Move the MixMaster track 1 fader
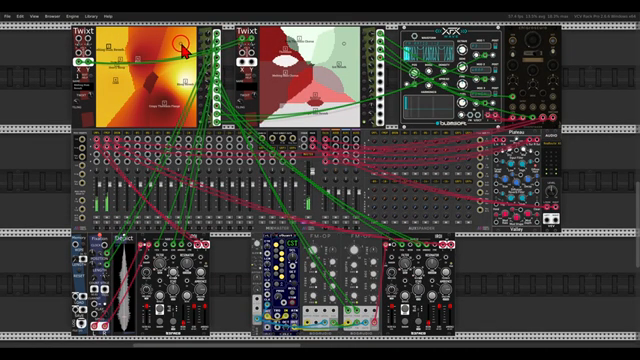Image resolution: width=640 pixels, height=360 pixels. [99, 185]
